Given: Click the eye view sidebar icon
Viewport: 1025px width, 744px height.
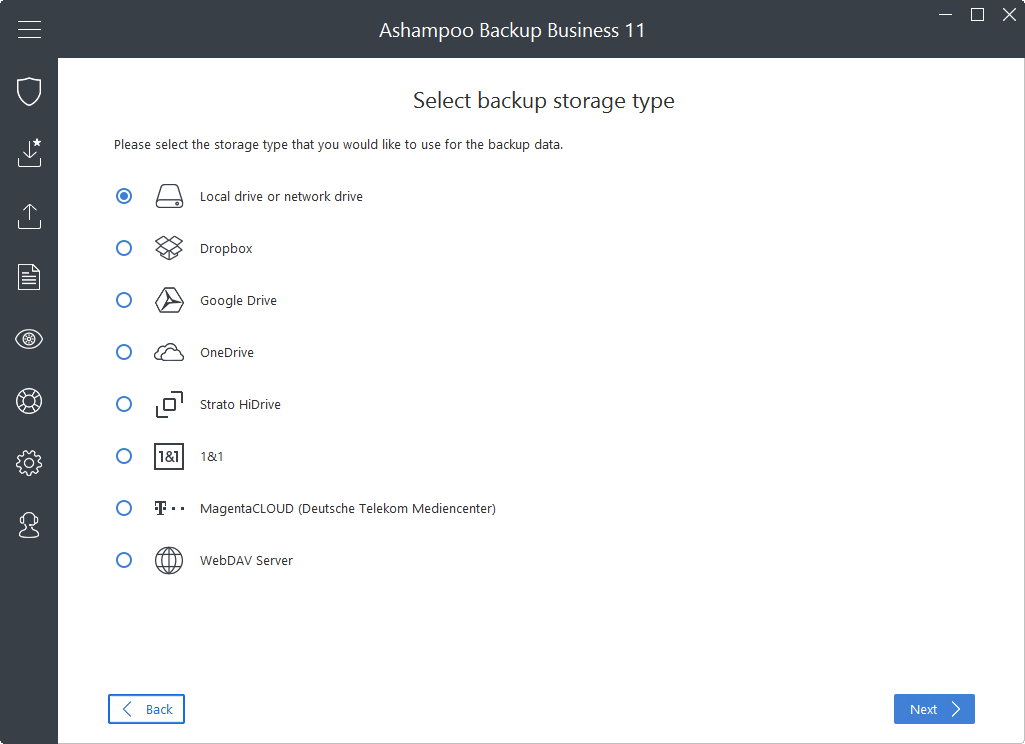Looking at the screenshot, I should [x=29, y=339].
